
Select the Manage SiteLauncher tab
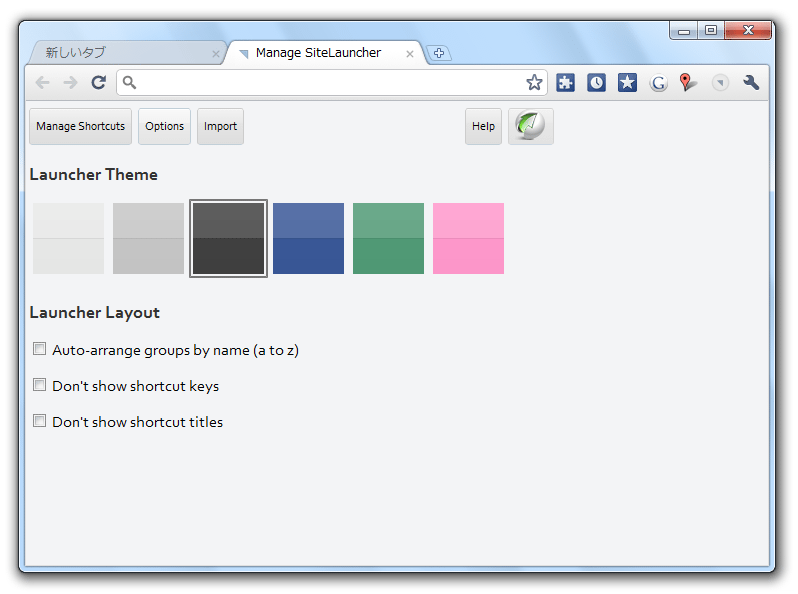[x=326, y=52]
